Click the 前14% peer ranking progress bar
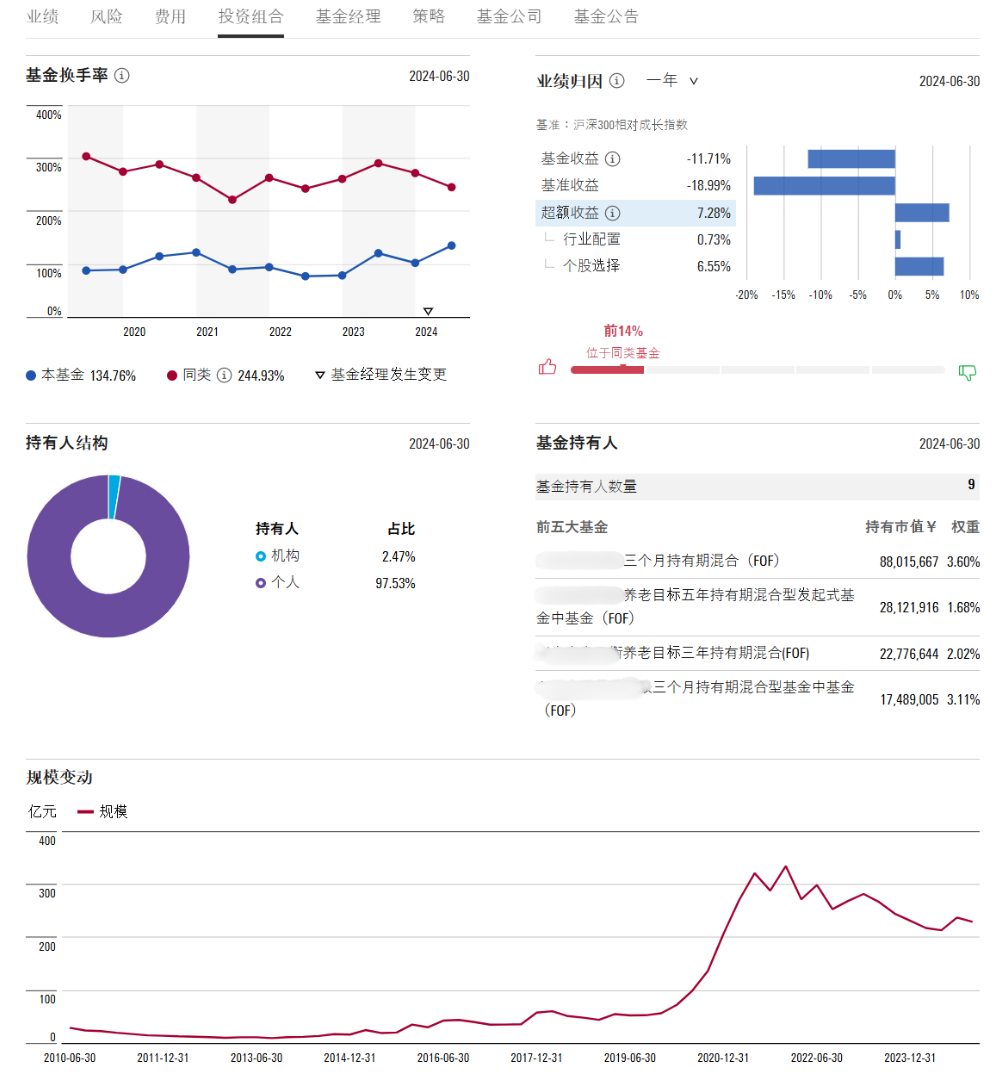This screenshot has width=1005, height=1080. (x=758, y=370)
